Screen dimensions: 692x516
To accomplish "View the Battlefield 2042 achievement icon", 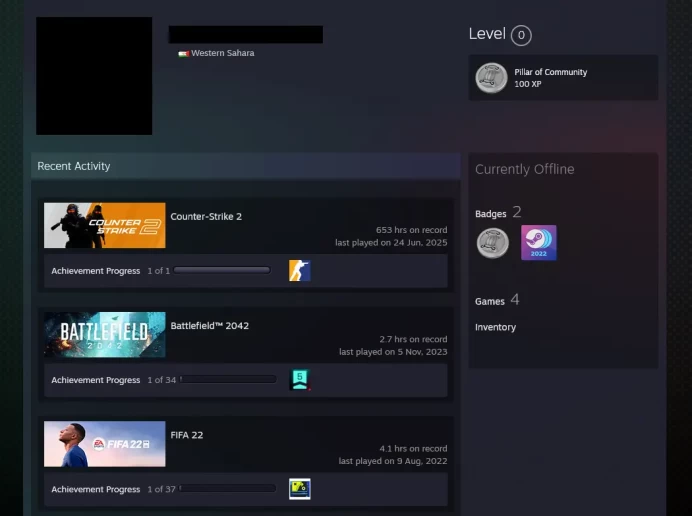I will click(300, 380).
